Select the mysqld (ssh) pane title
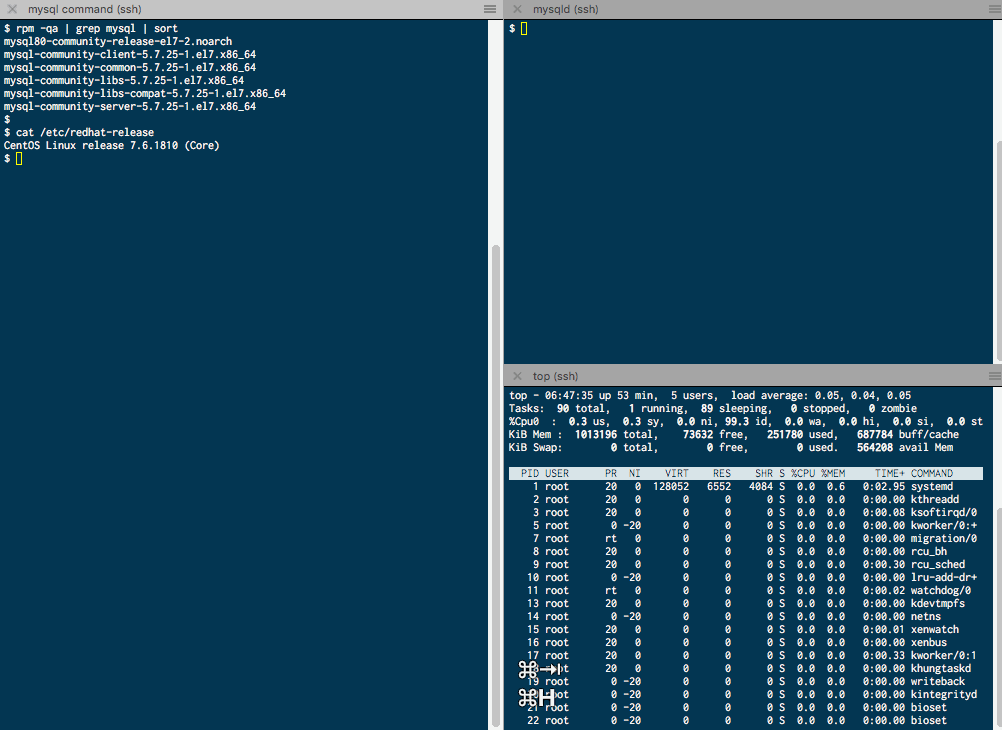 (566, 9)
